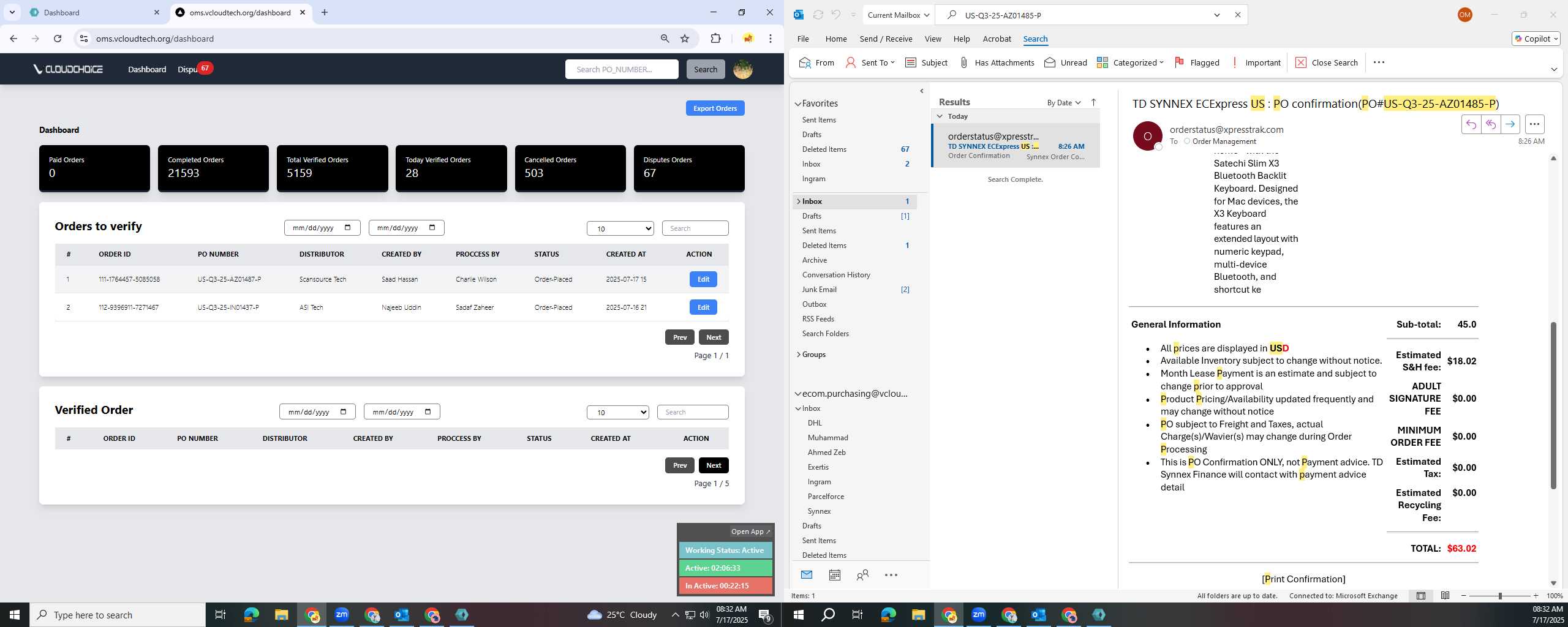Click the Search button in CloudChoice header

(x=705, y=69)
